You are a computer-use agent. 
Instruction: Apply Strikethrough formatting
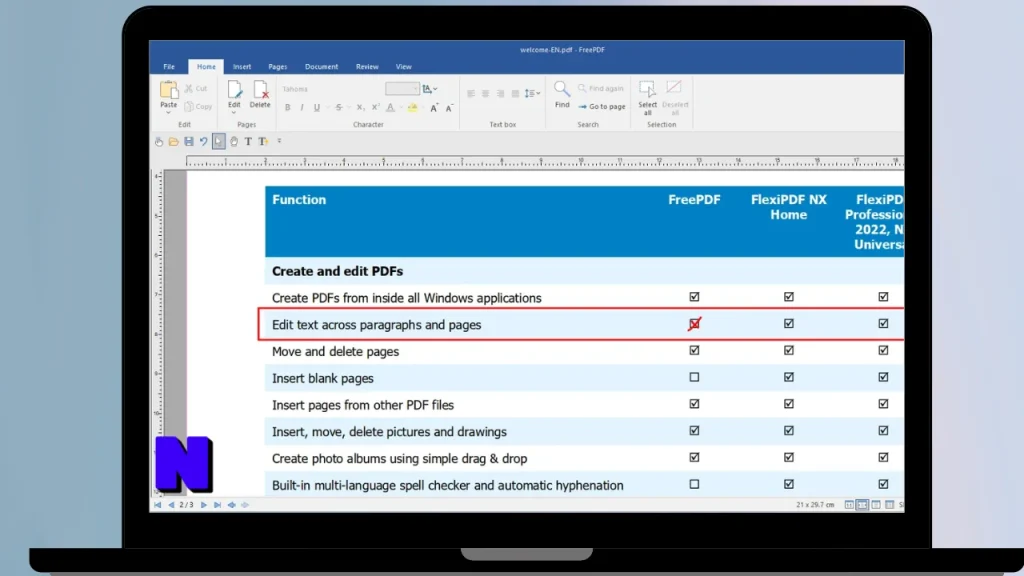(338, 108)
